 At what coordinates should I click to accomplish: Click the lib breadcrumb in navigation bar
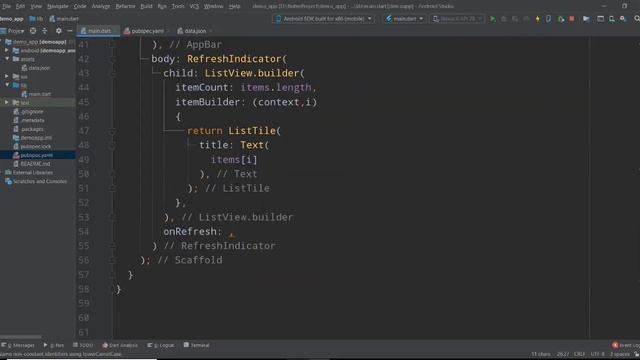click(x=36, y=19)
